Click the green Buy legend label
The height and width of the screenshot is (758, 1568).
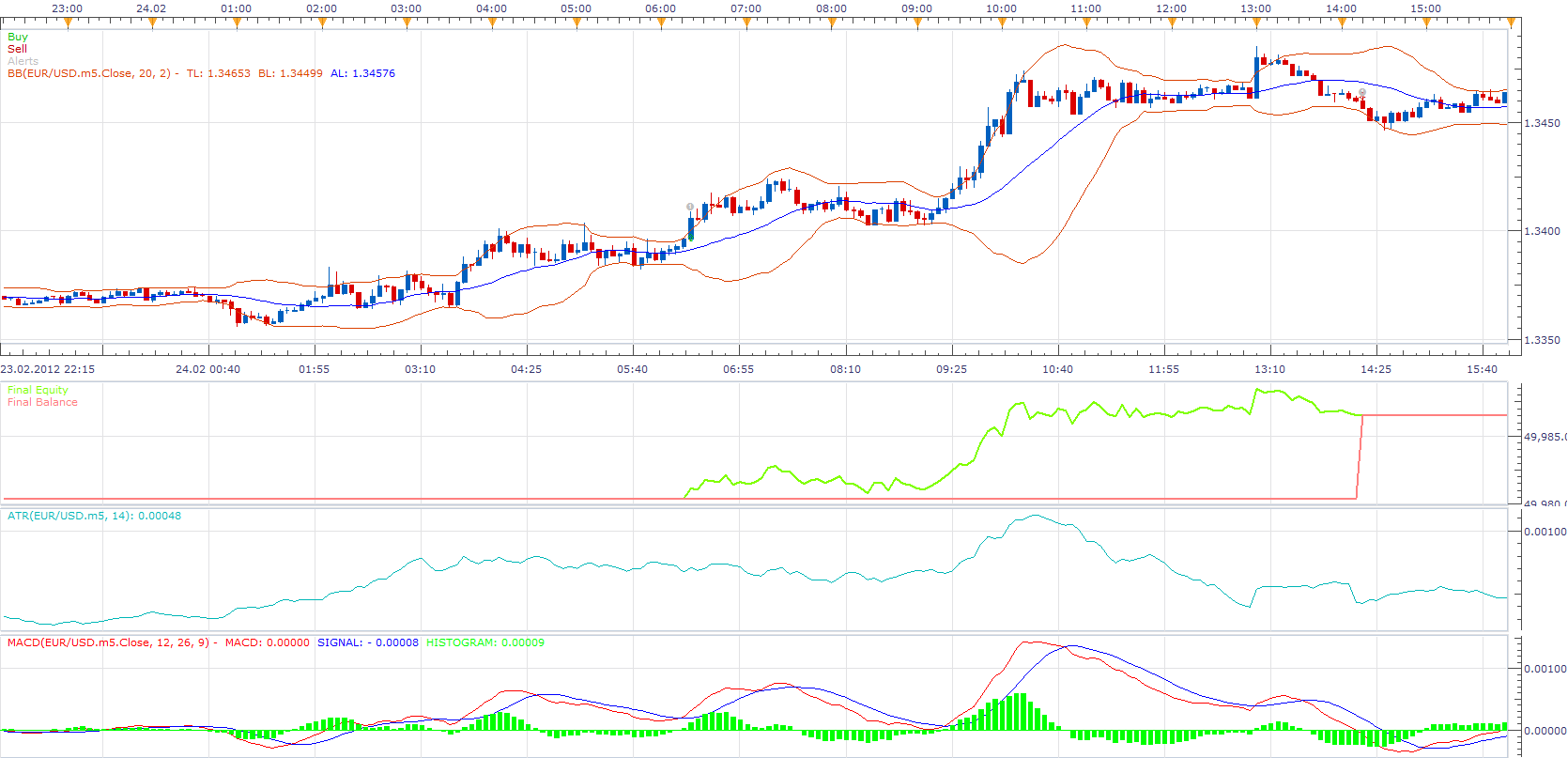18,37
